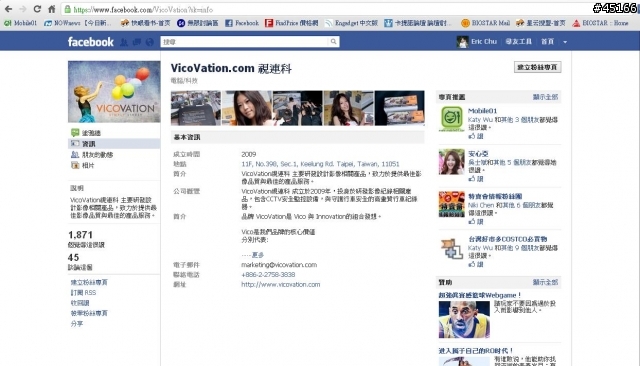Like the second recommended page below Mobile01
The image size is (640, 366).
point(476,179)
